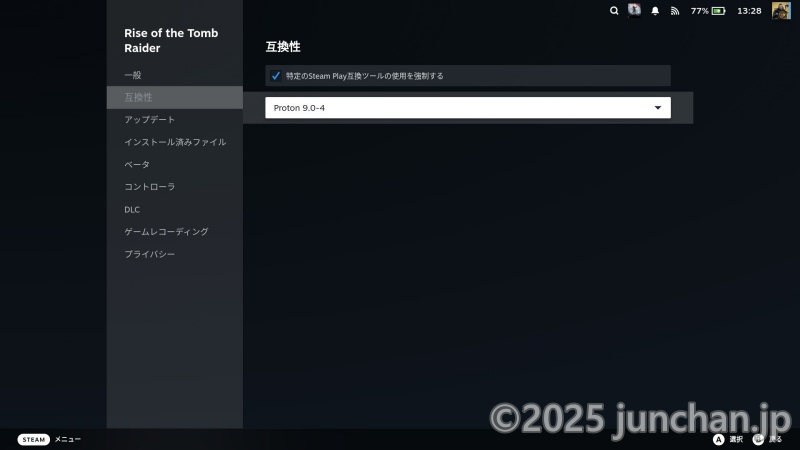Click the back button hint in the footer

(x=767, y=439)
